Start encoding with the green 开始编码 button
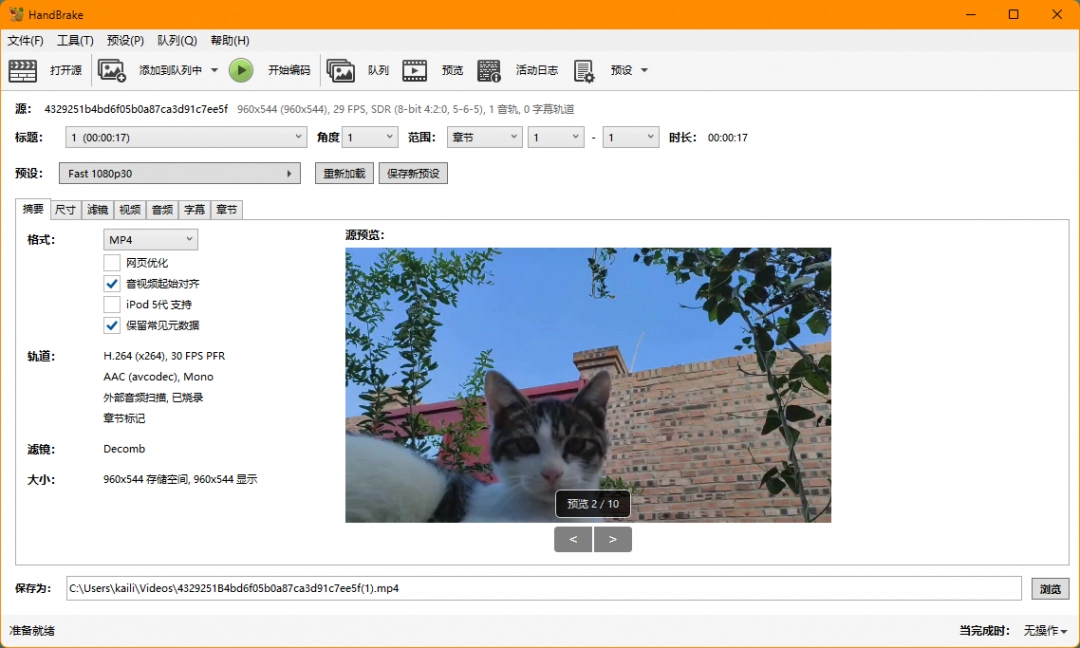 tap(241, 70)
